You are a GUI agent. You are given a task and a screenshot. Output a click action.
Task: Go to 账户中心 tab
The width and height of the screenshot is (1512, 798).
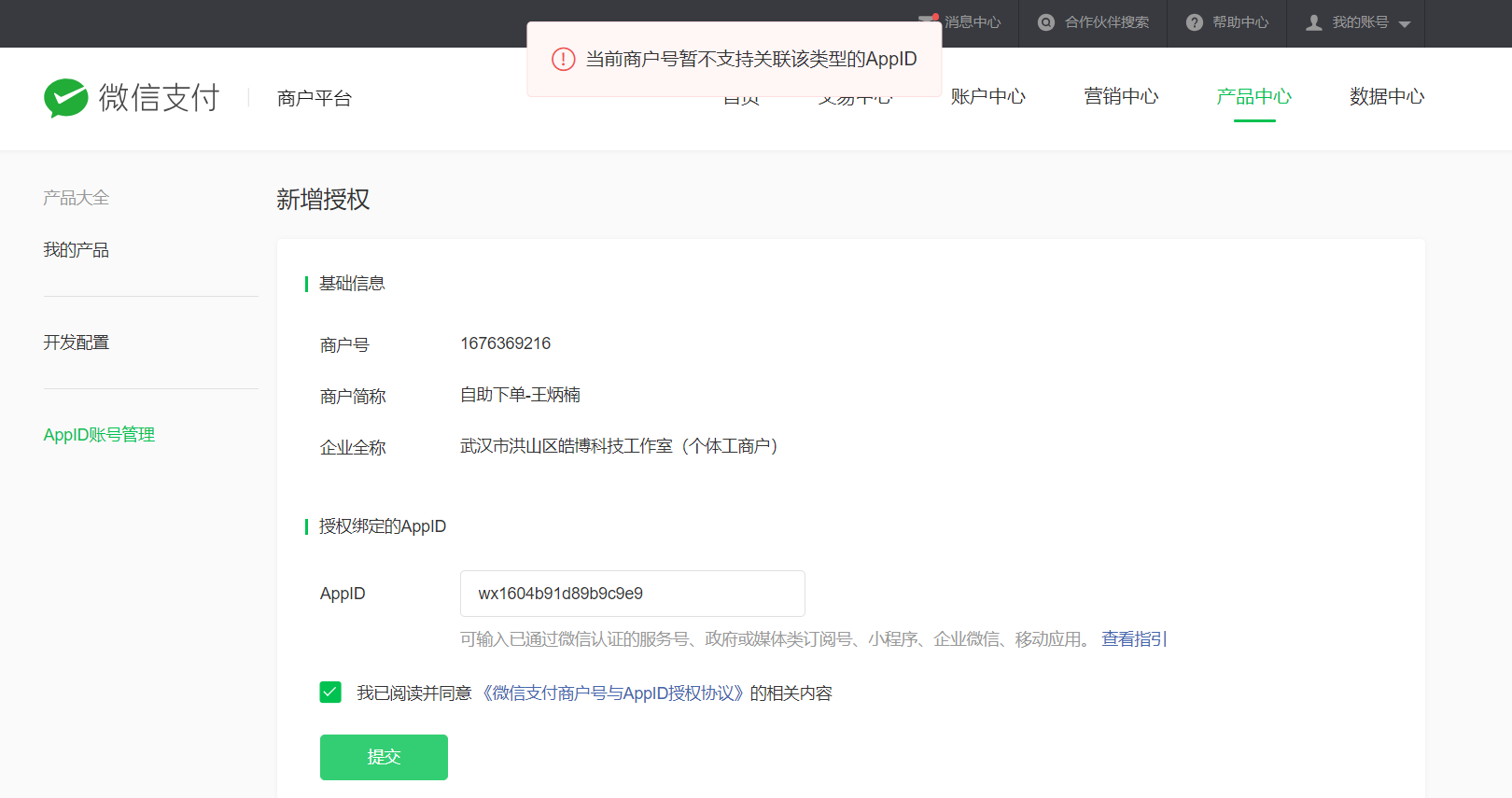987,96
